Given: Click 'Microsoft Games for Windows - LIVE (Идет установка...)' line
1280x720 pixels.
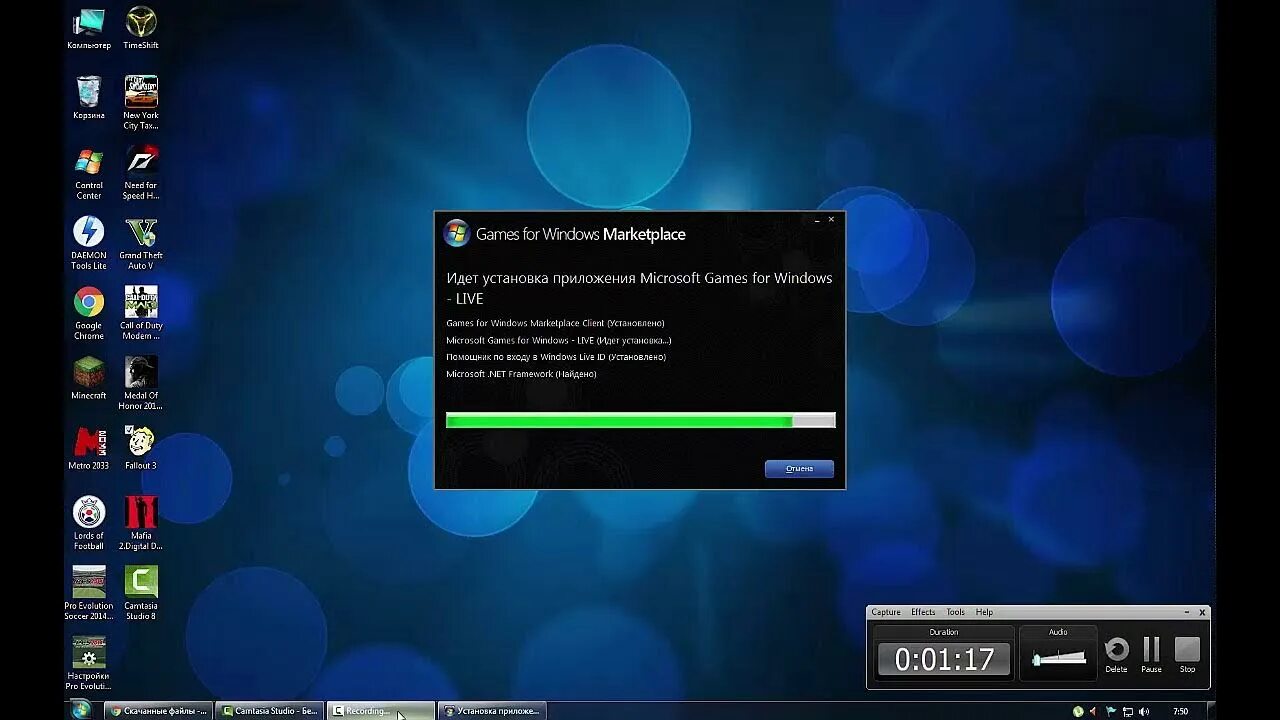Looking at the screenshot, I should (559, 340).
